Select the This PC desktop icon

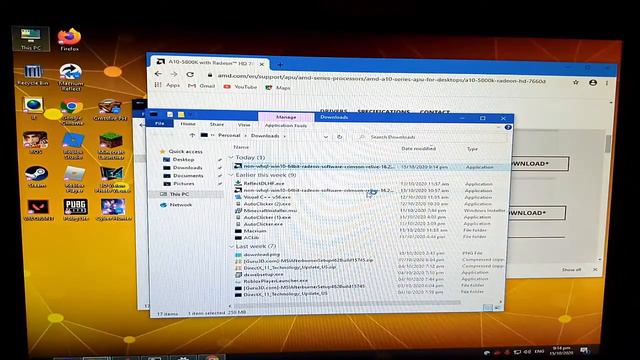31,39
